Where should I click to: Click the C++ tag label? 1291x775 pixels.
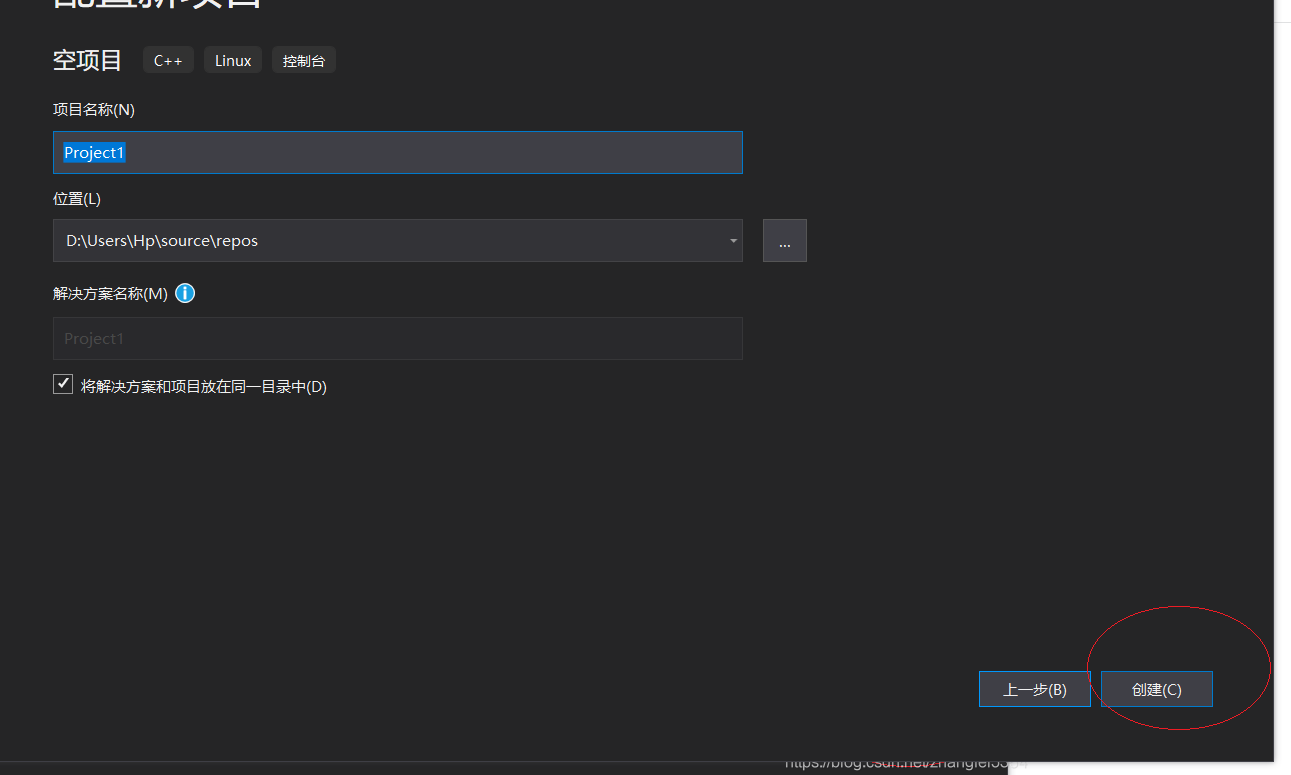coord(168,61)
